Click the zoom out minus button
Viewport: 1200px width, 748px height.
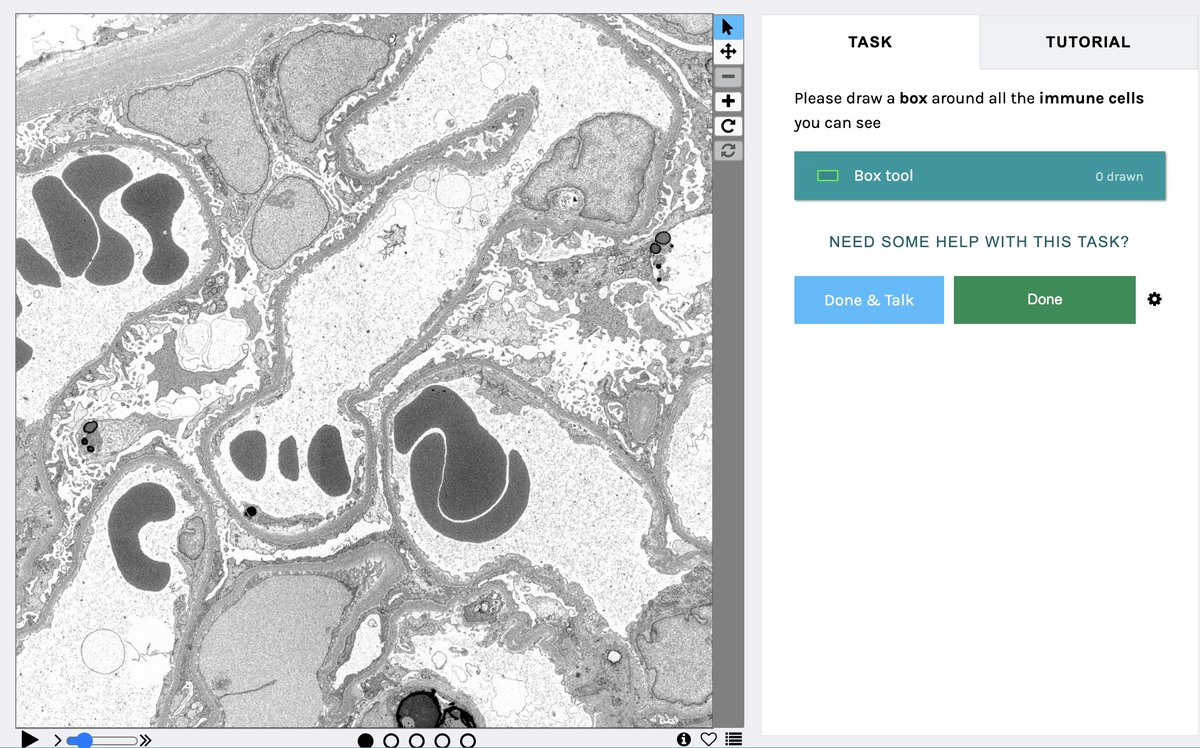(728, 76)
